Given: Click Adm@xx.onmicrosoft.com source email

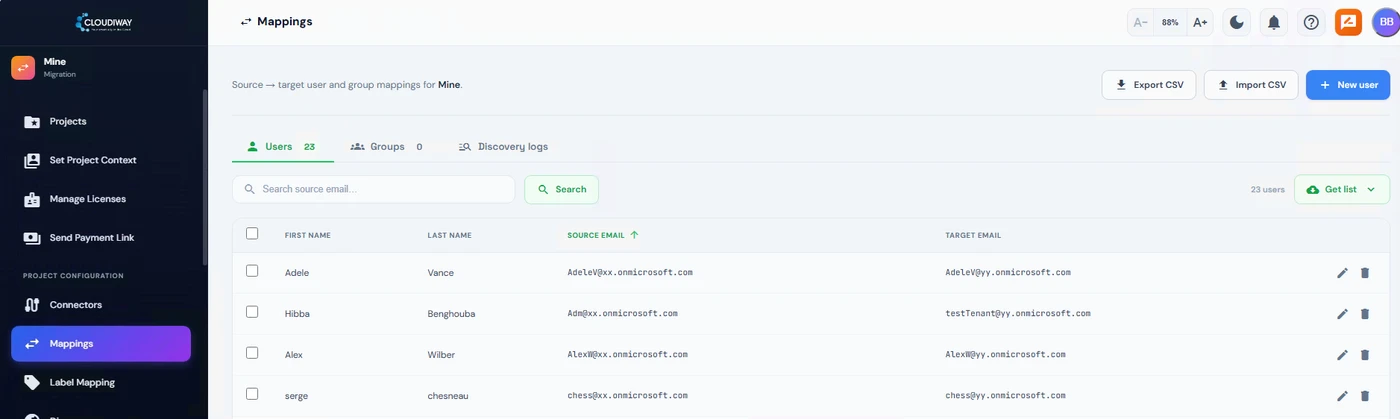Looking at the screenshot, I should click(x=622, y=313).
